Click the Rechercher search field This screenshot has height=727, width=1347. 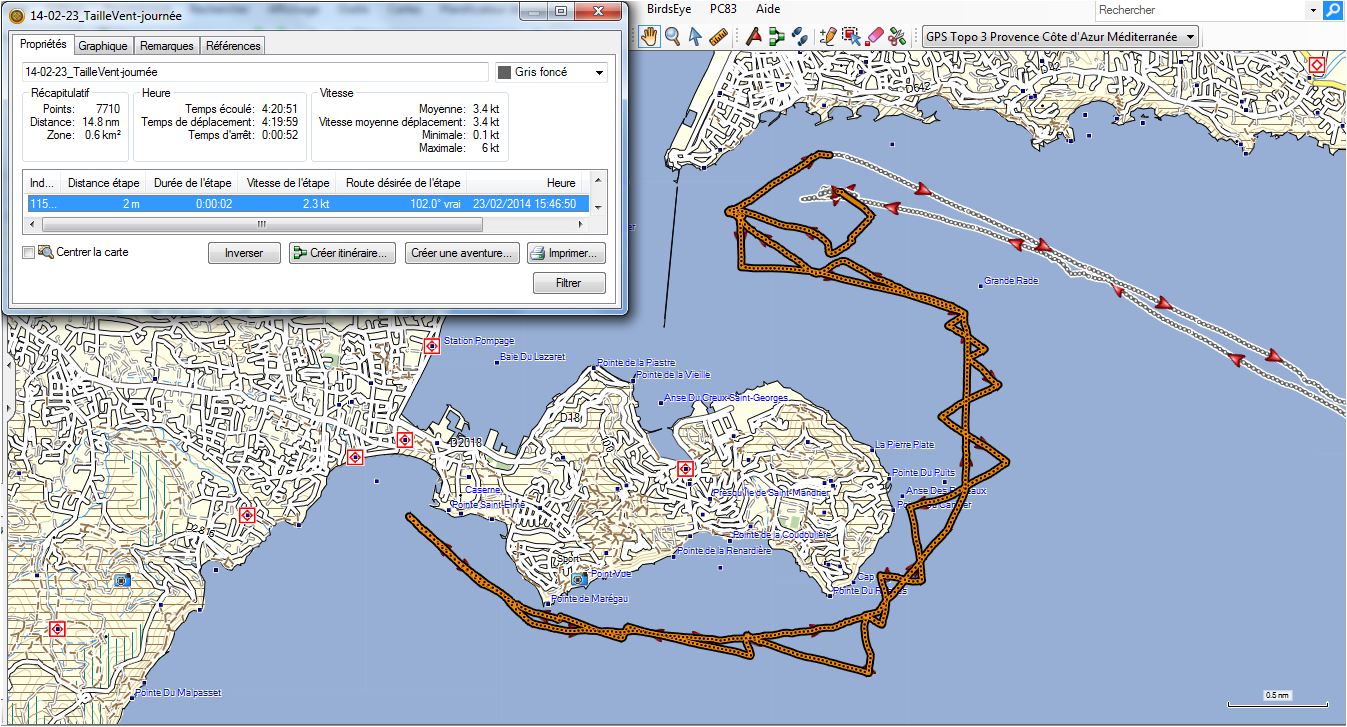[1200, 10]
